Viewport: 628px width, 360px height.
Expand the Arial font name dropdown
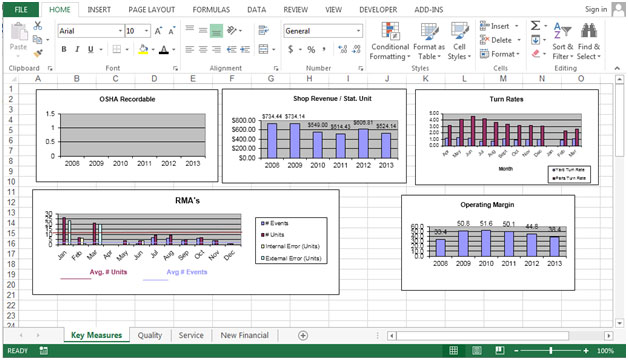tap(120, 31)
